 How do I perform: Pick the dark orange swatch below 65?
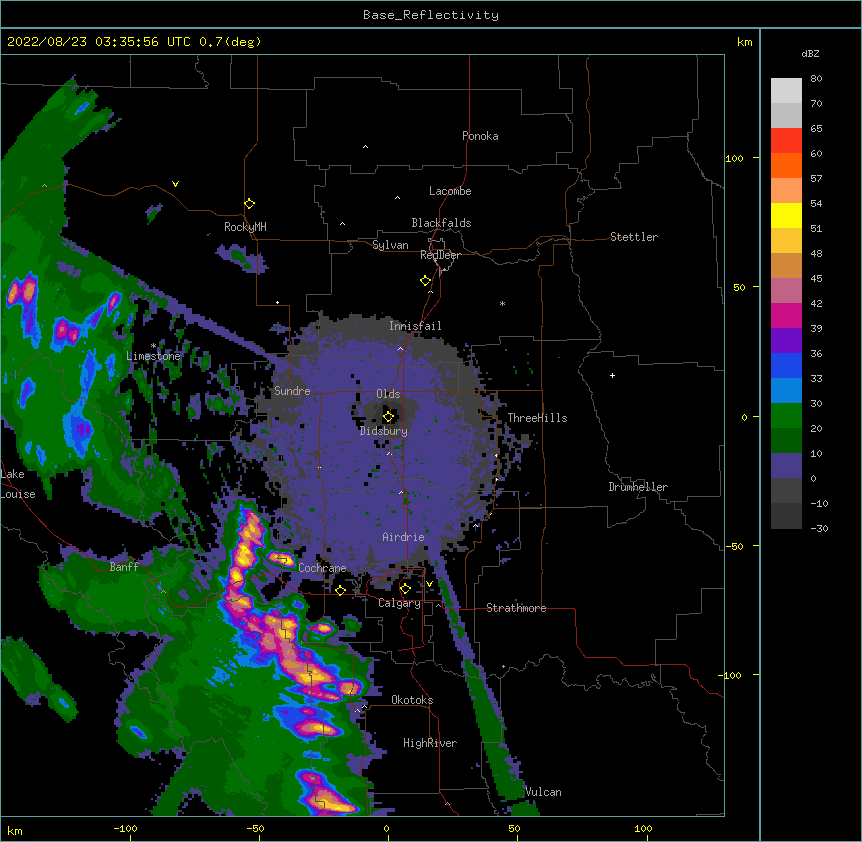point(786,165)
